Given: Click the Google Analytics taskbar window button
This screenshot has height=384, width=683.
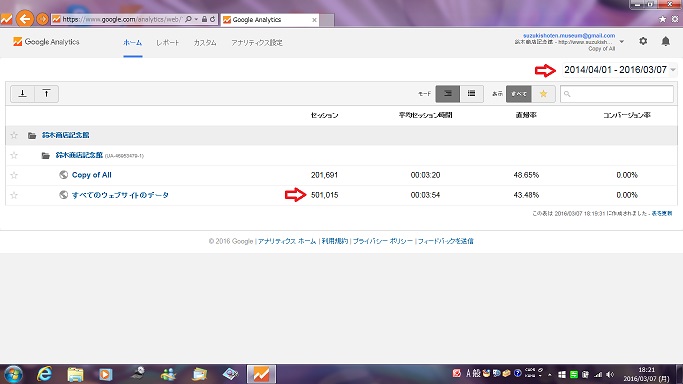Looking at the screenshot, I should tap(261, 374).
